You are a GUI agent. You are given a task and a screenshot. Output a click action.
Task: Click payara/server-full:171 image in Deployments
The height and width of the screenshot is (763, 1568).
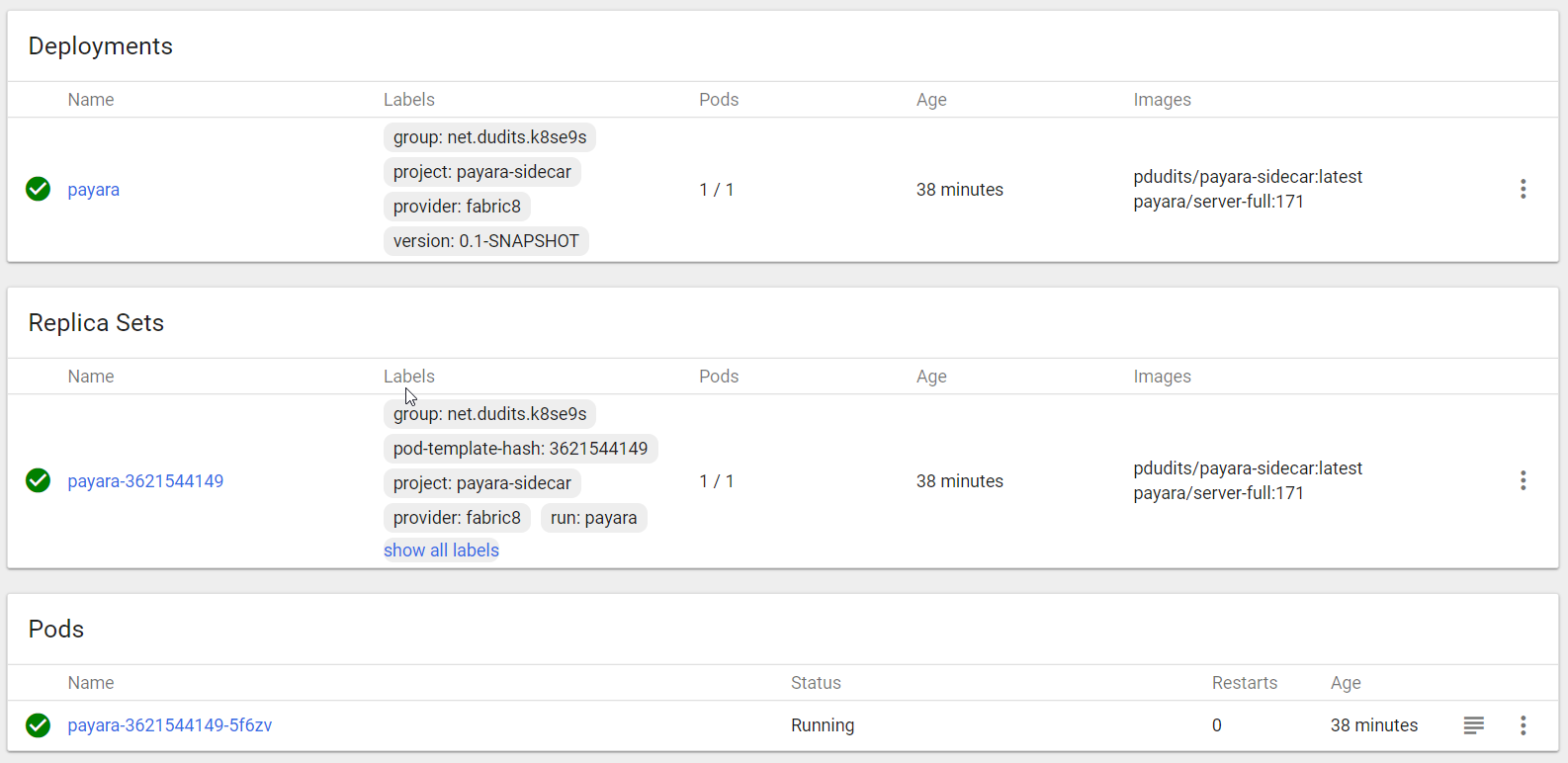pyautogui.click(x=1218, y=202)
